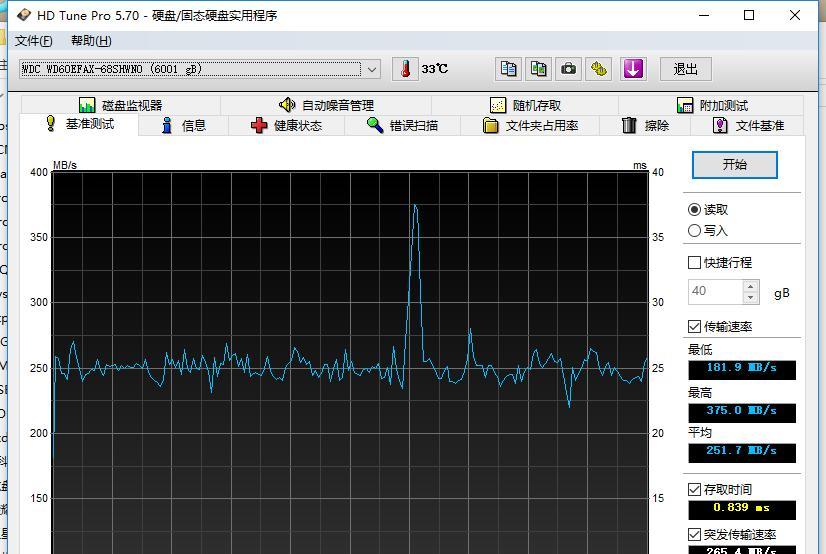Open the 文件(F) menu
This screenshot has height=554, width=826.
pos(33,41)
